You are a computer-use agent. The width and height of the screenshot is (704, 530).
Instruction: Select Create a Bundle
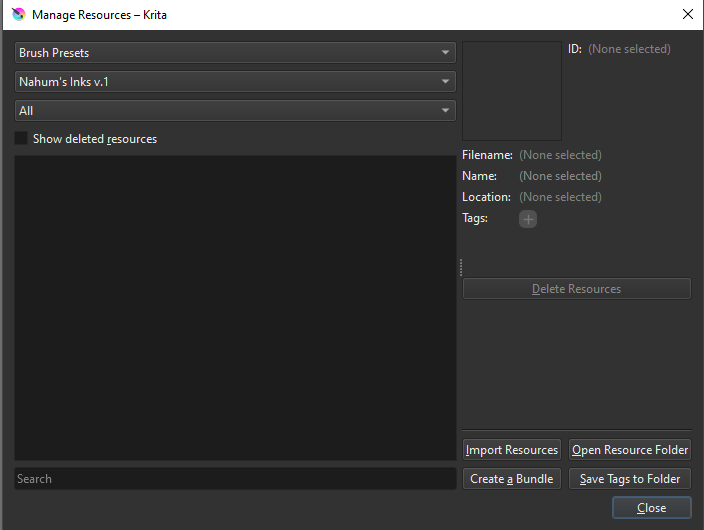tap(512, 479)
